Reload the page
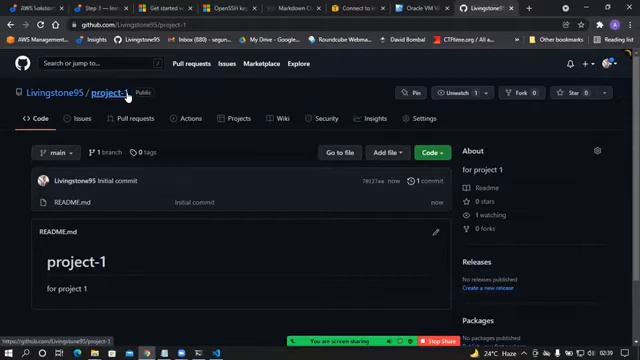This screenshot has width=640, height=360. point(40,25)
